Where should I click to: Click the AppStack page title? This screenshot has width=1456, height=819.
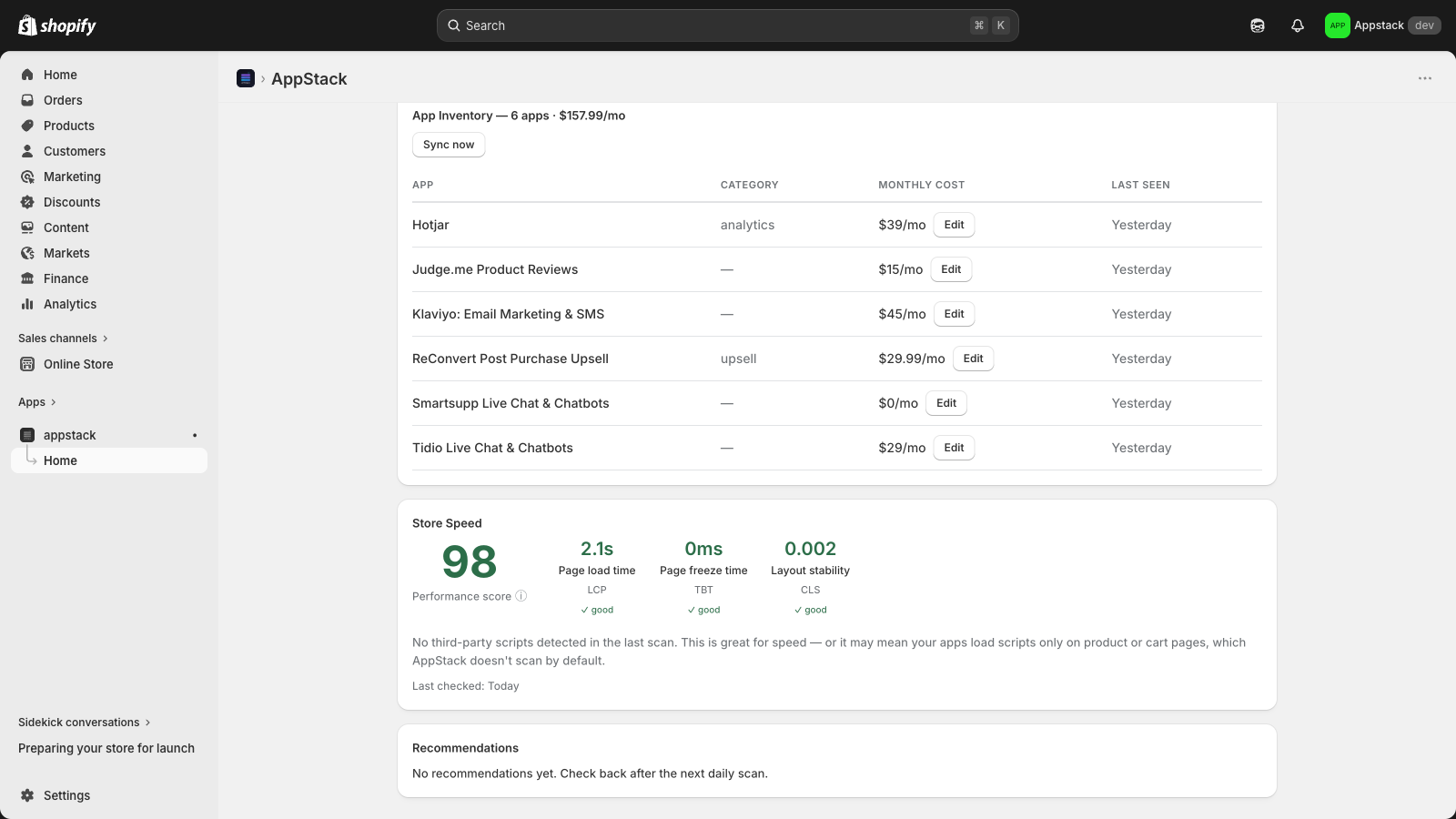pos(309,78)
